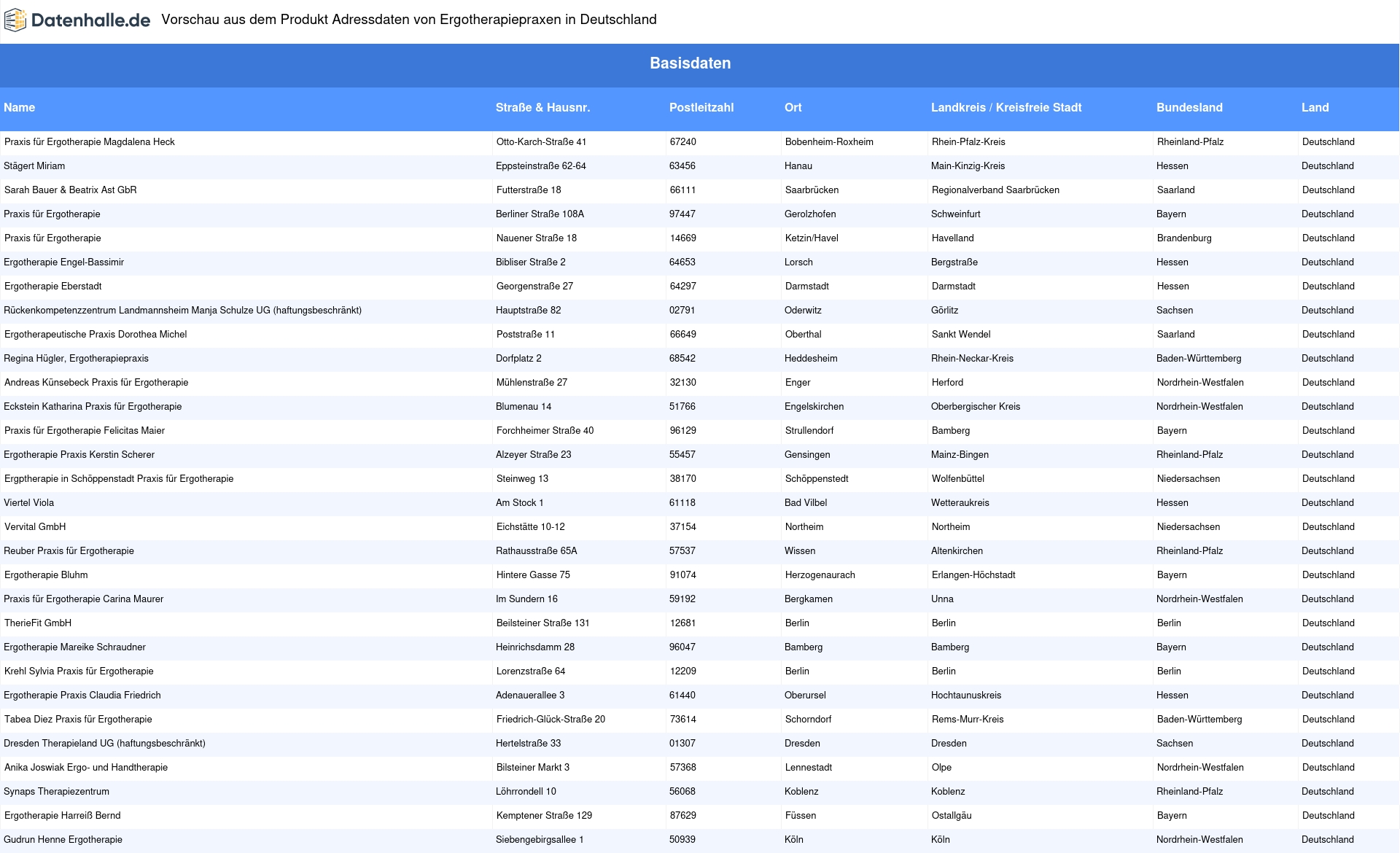The width and height of the screenshot is (1400, 853).
Task: Click Ergptherapie in Schöppenstadt entry
Action: pyautogui.click(x=119, y=479)
